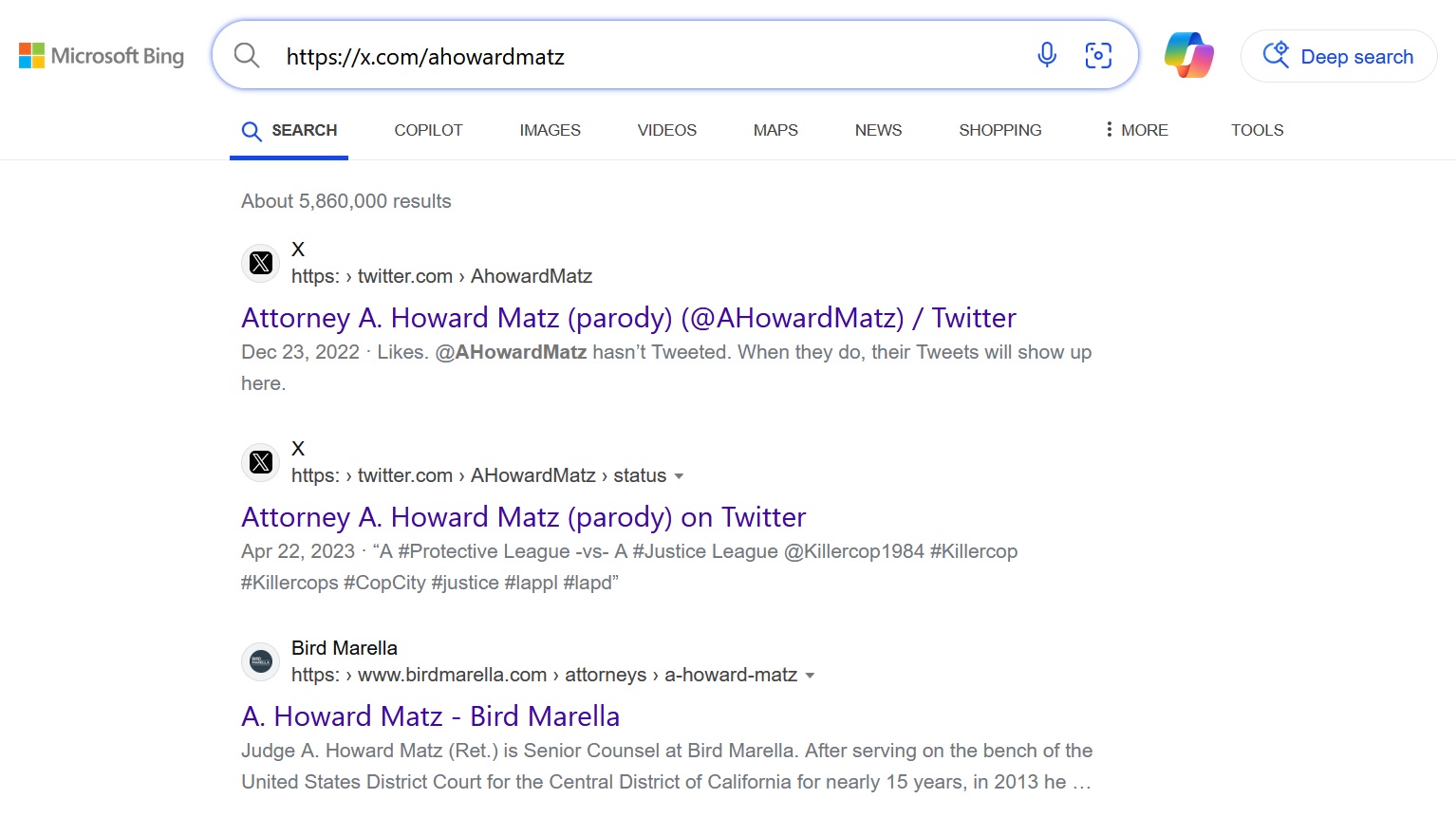Open "A. Howard Matz - Bird Marella" link
Image resolution: width=1456 pixels, height=817 pixels.
431,716
